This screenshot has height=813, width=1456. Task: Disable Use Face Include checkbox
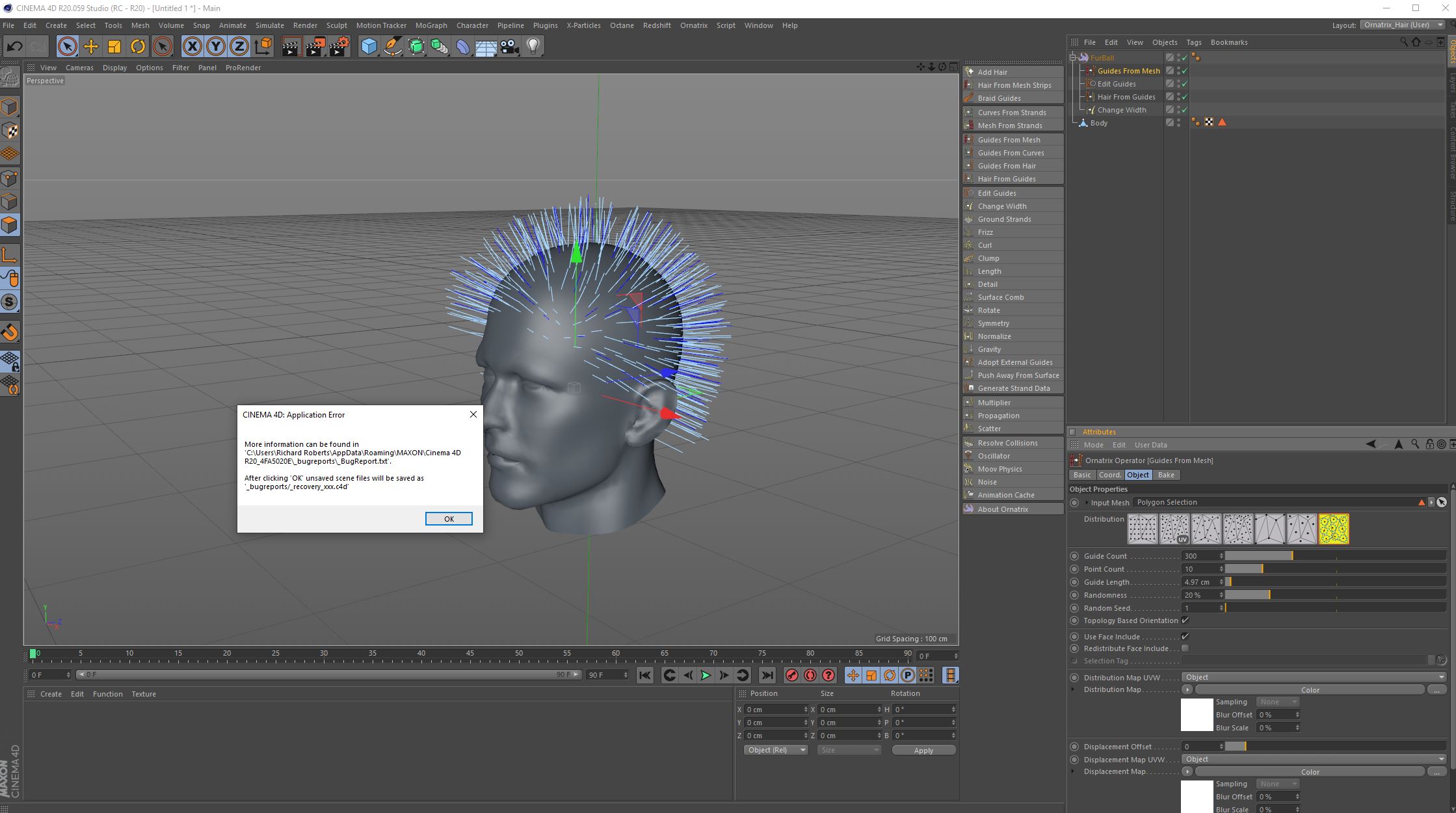coord(1185,637)
